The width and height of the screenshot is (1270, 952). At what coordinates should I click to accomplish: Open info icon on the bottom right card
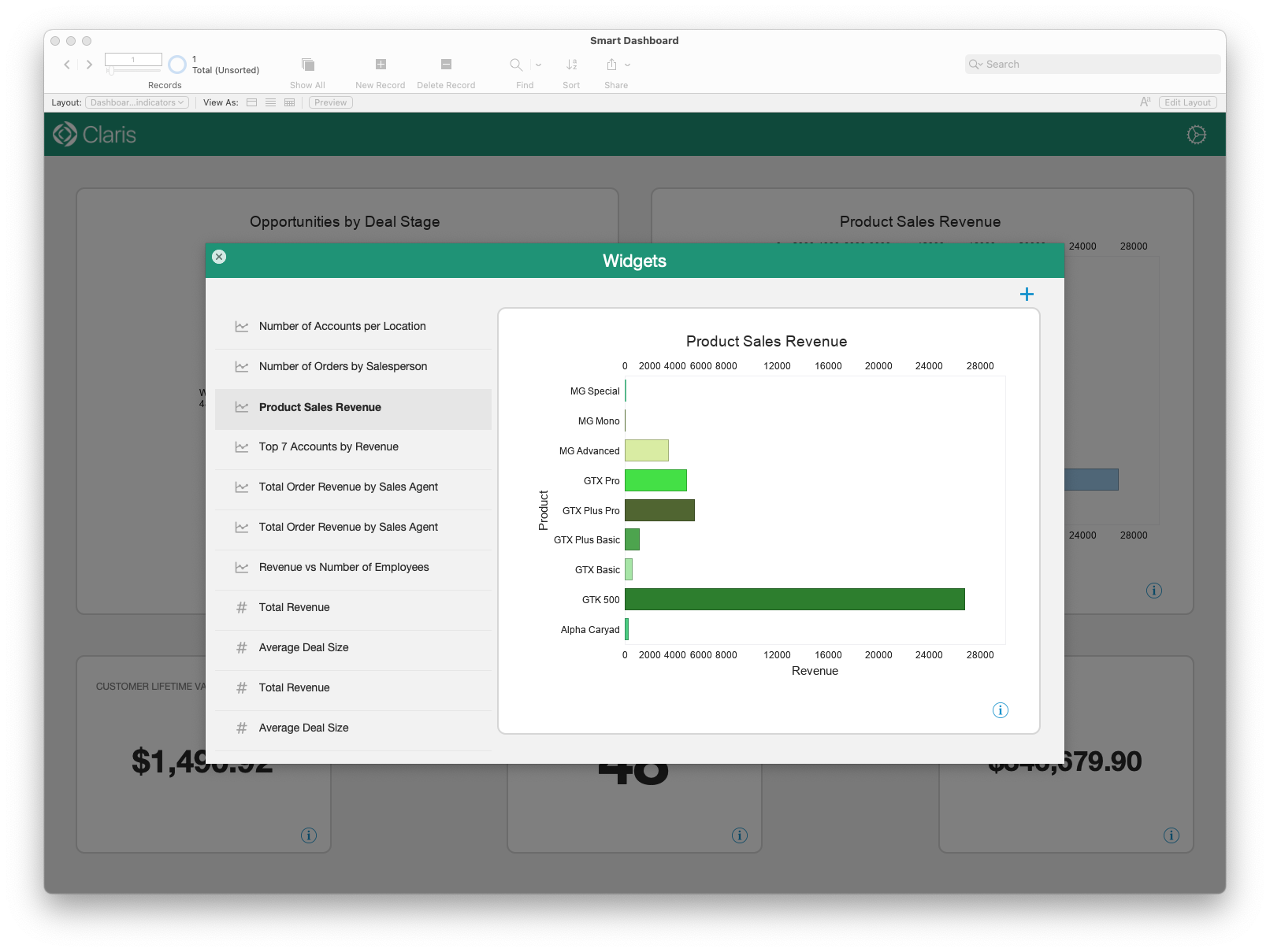[1172, 835]
